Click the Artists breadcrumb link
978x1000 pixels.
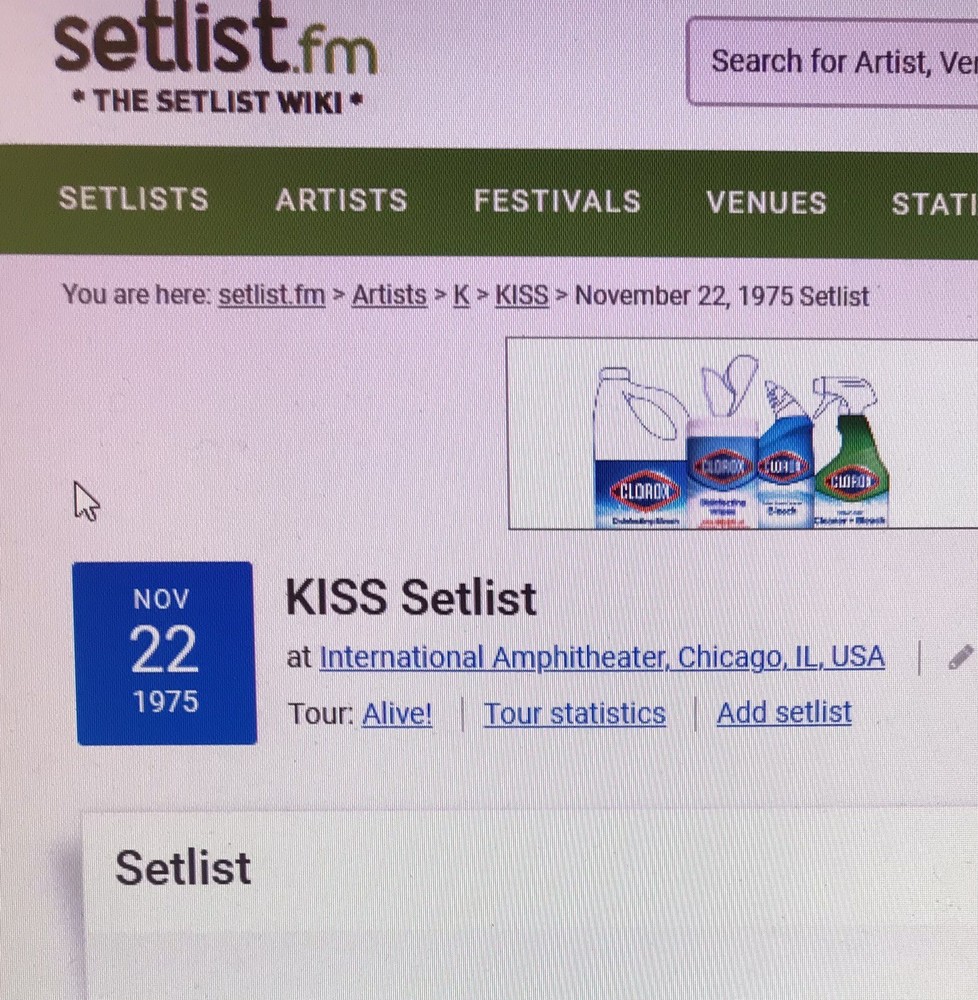click(x=389, y=295)
